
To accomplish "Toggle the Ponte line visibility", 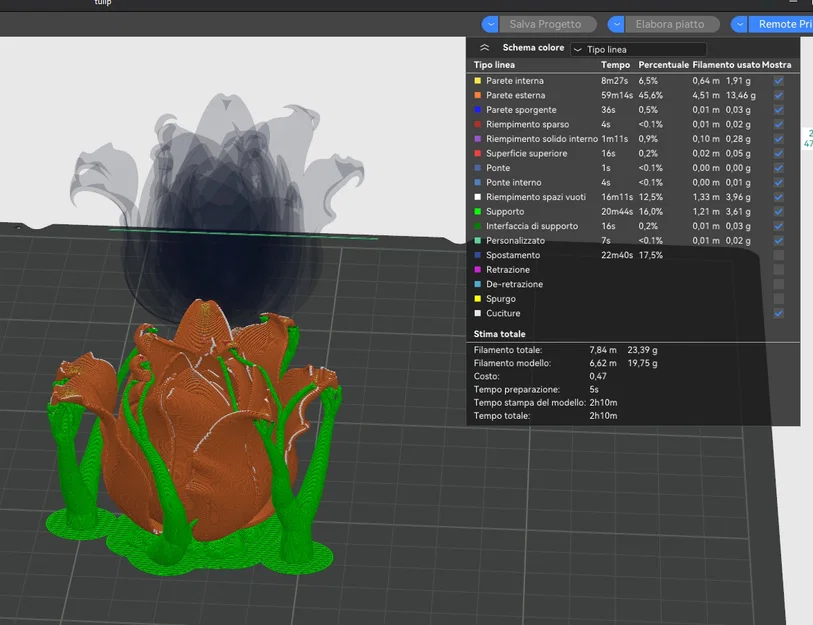I will click(x=778, y=168).
